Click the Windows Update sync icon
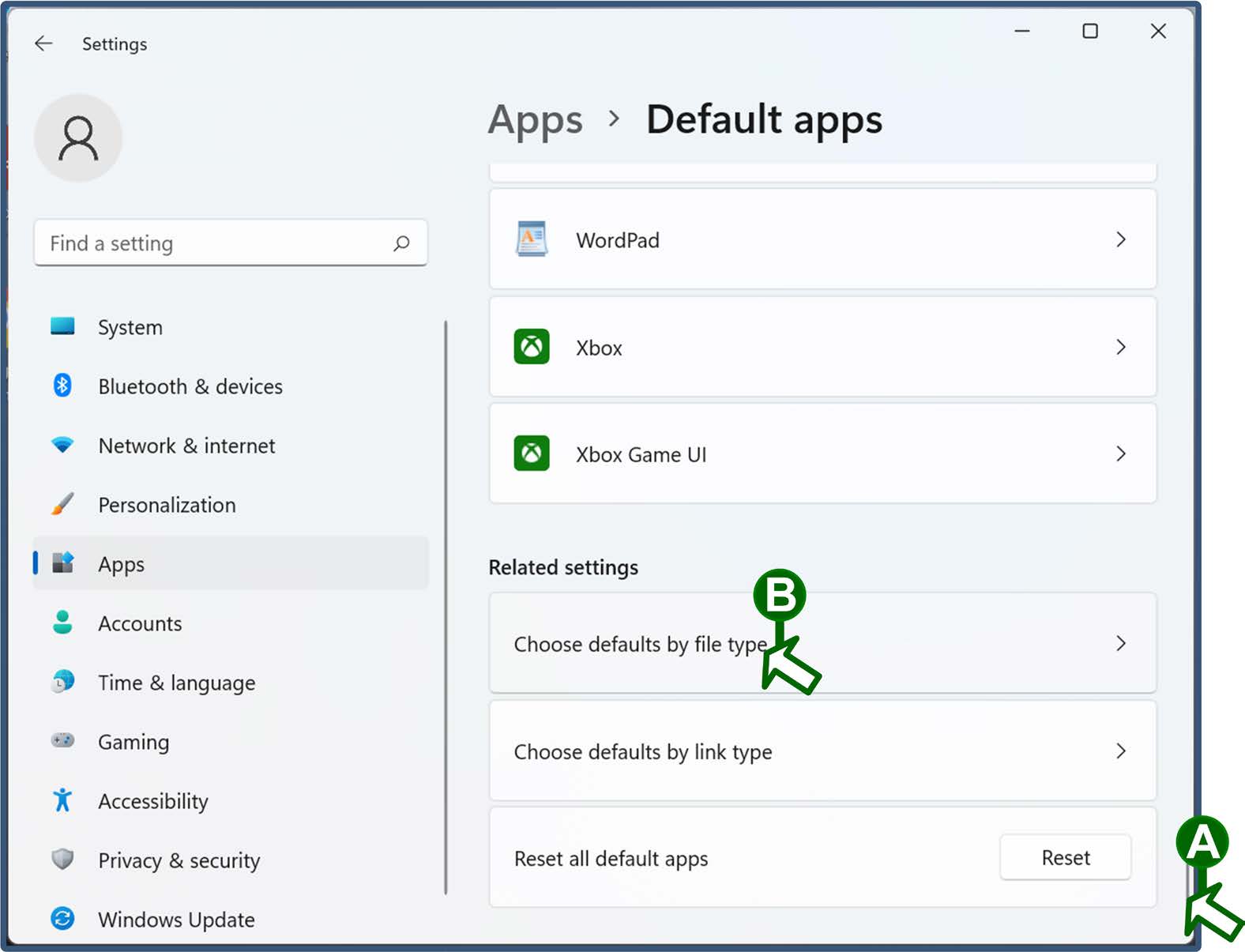The width and height of the screenshot is (1245, 952). pos(62,918)
